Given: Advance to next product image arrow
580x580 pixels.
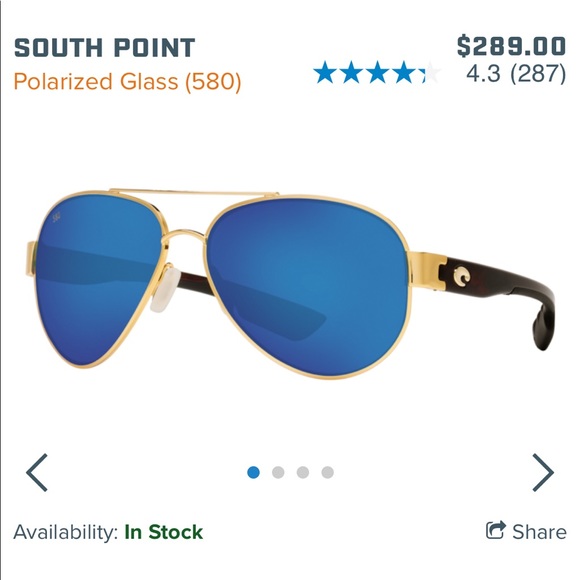Looking at the screenshot, I should (x=543, y=472).
